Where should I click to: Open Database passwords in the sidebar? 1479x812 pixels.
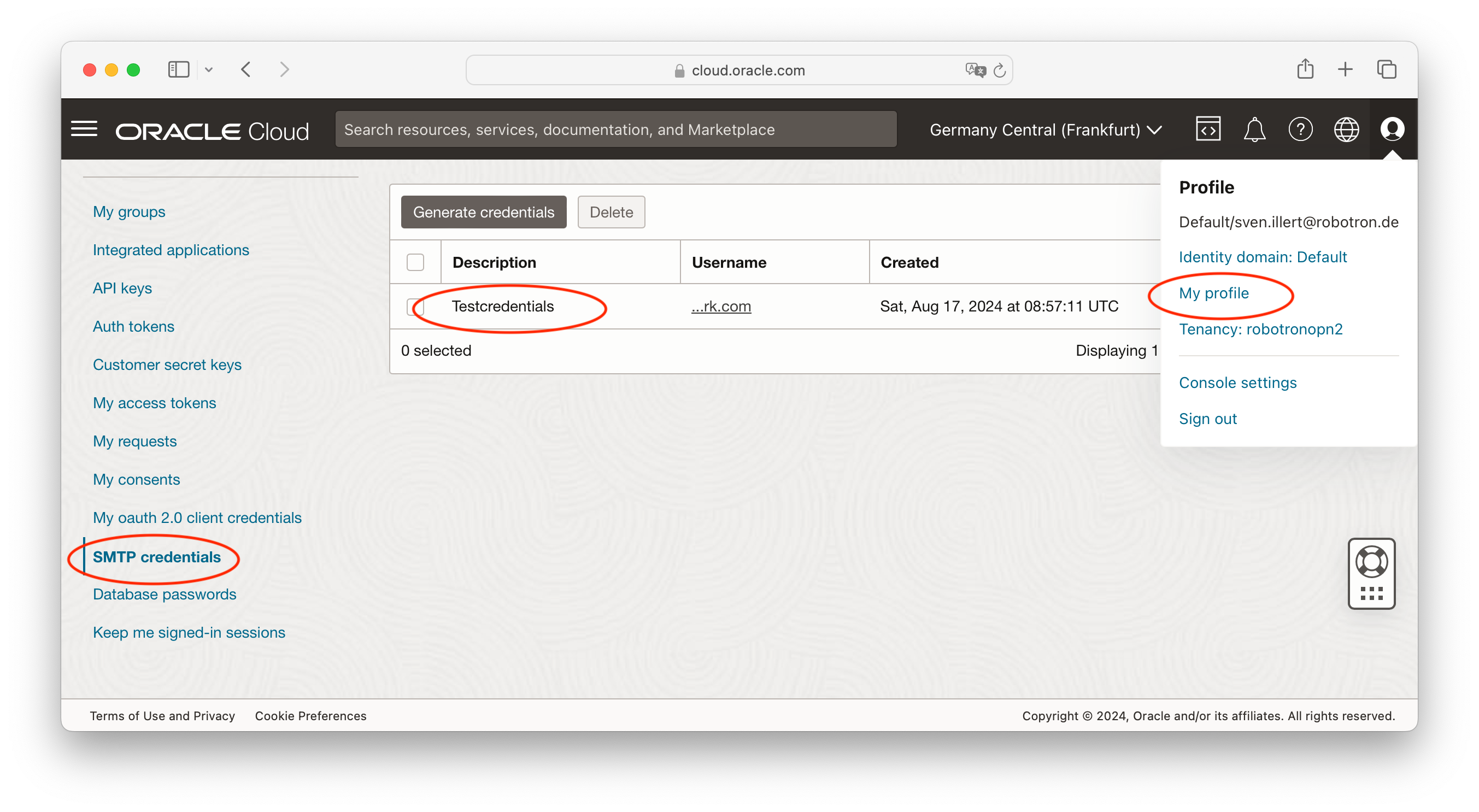(x=164, y=594)
